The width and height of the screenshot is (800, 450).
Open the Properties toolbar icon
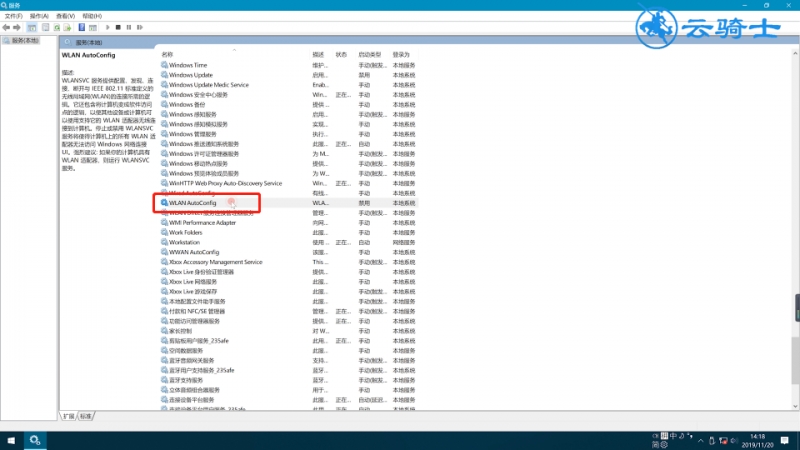point(45,28)
